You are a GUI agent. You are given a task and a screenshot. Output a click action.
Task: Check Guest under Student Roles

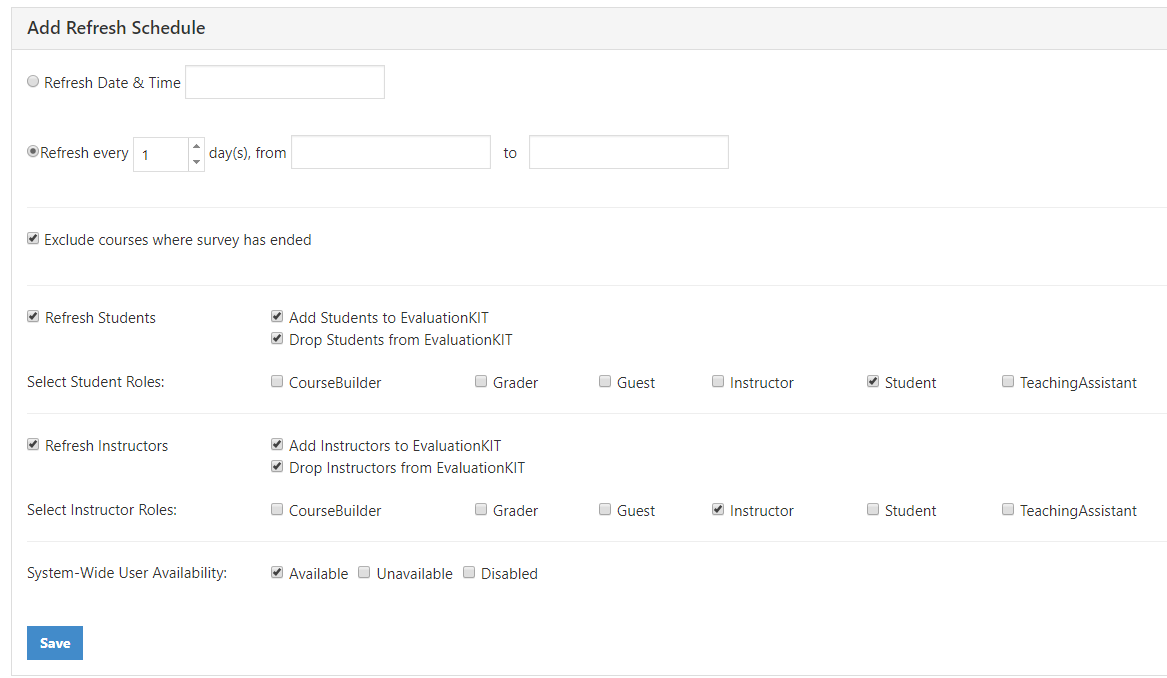click(x=605, y=382)
